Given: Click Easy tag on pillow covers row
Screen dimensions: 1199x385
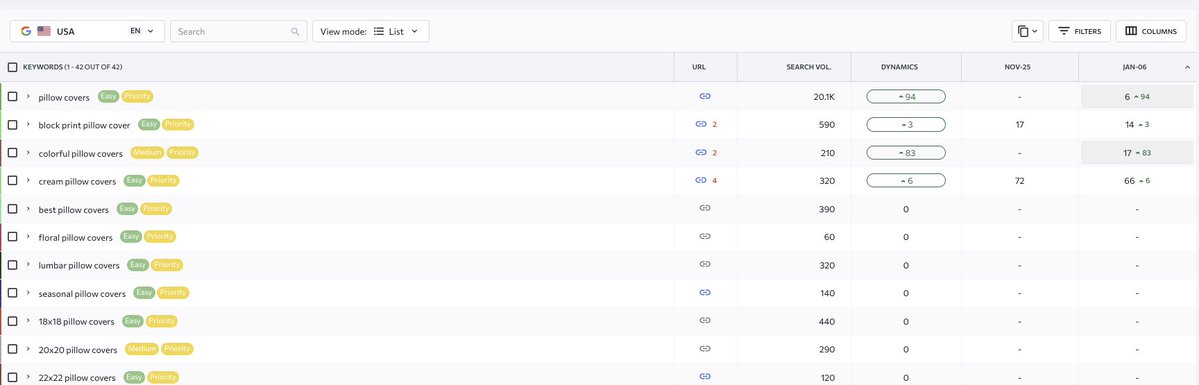Looking at the screenshot, I should click(108, 96).
